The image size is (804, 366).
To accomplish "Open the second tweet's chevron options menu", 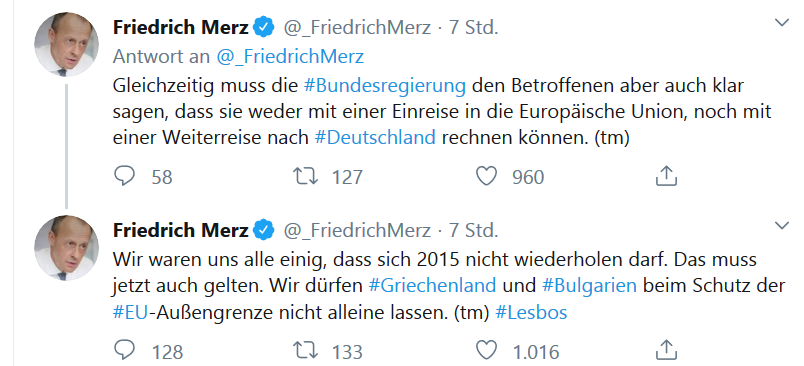I will click(781, 226).
